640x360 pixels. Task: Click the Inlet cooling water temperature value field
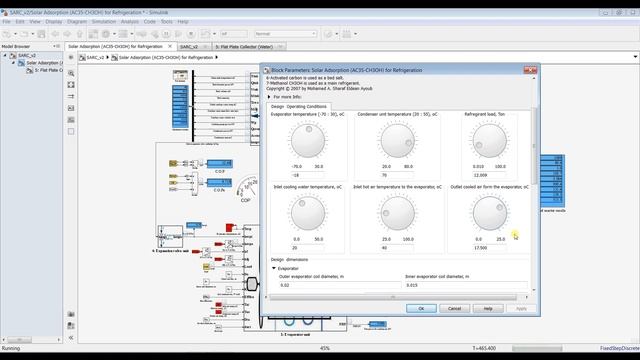308,248
